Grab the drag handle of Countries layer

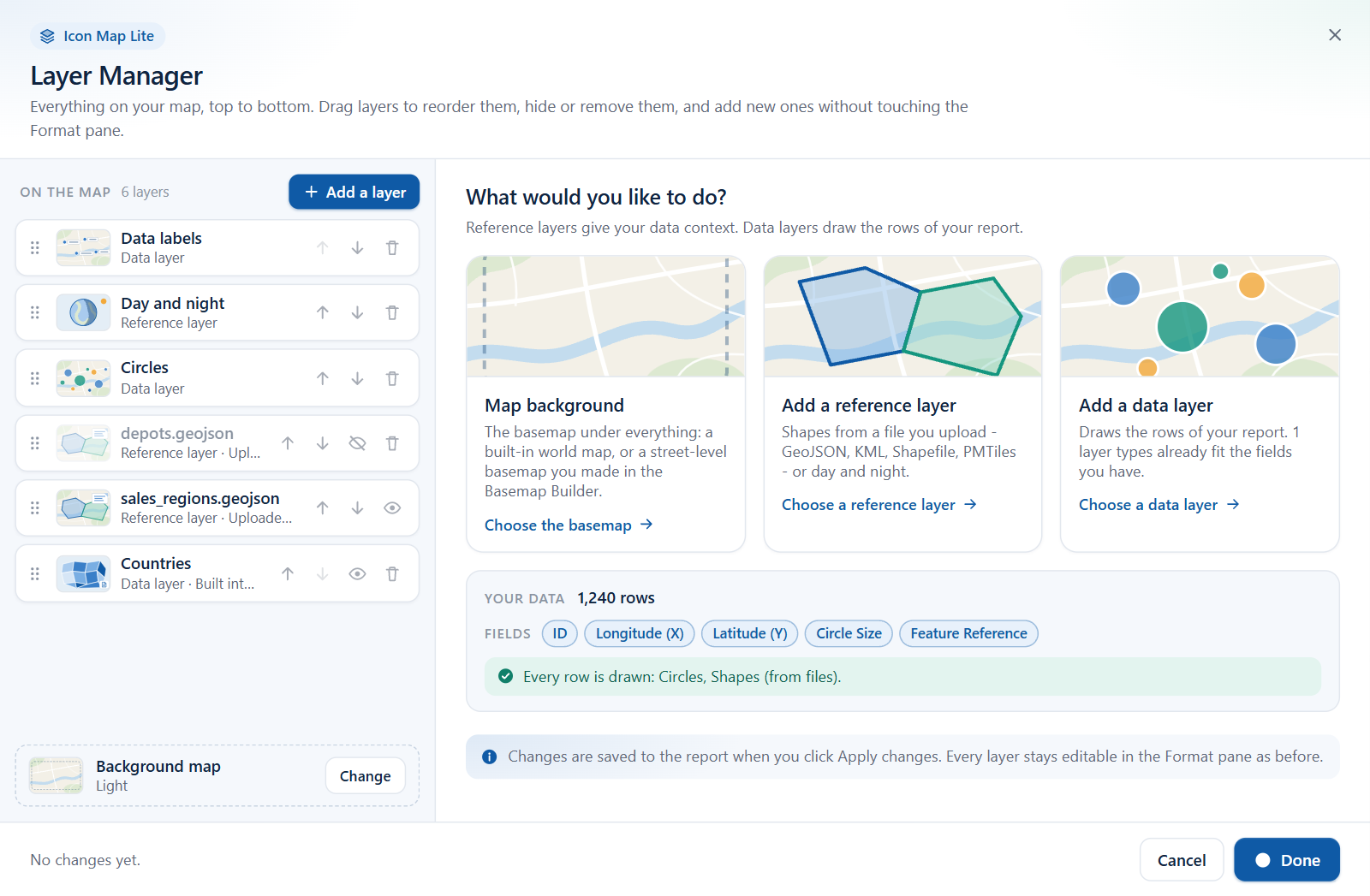(35, 574)
